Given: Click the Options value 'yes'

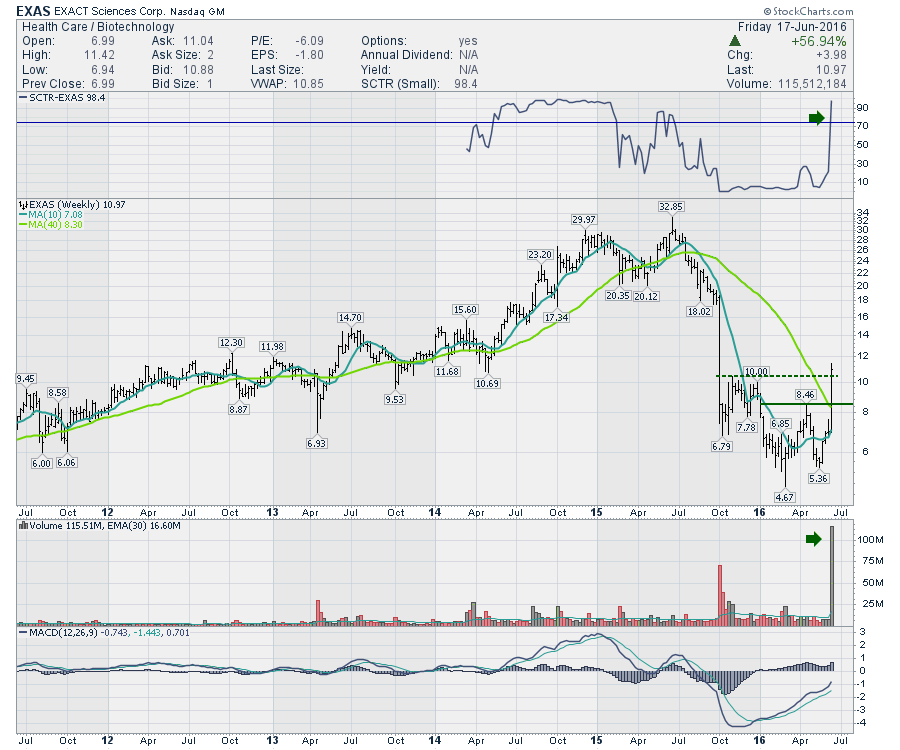Looking at the screenshot, I should [468, 41].
